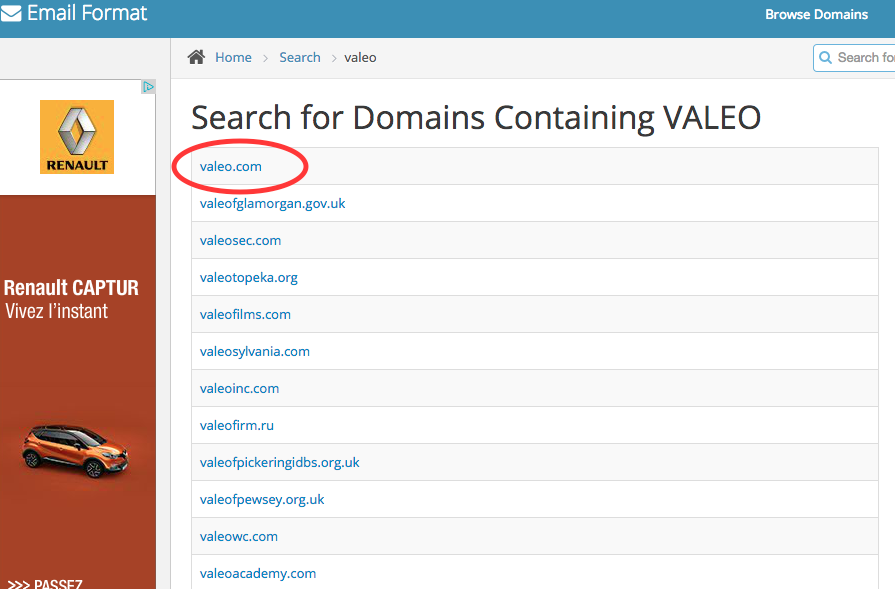The image size is (895, 589).
Task: Go to Home breadcrumb link
Action: point(233,57)
